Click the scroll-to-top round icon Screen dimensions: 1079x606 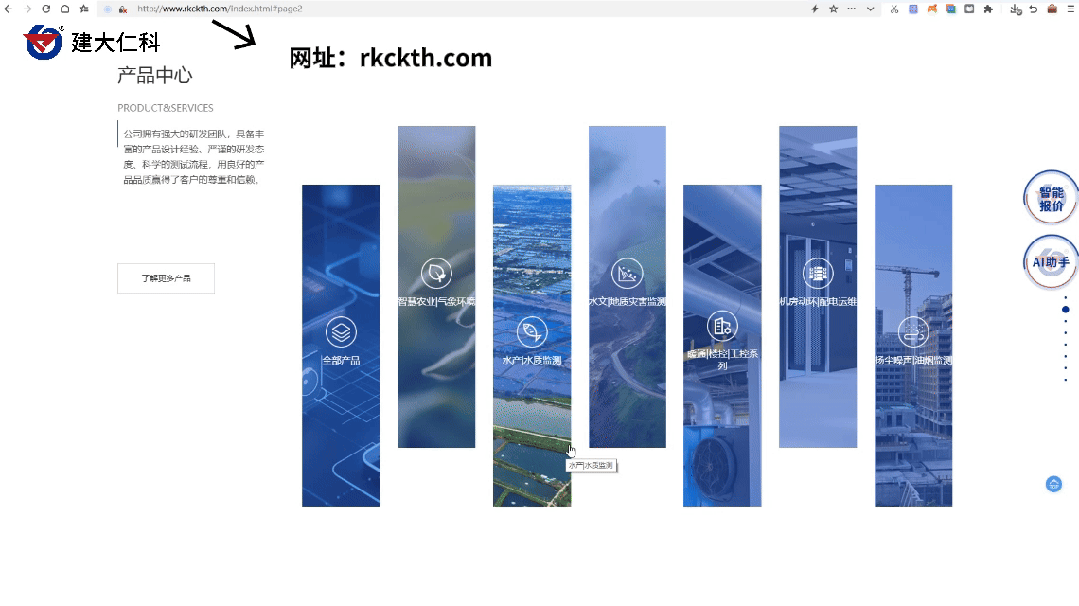tap(1053, 484)
